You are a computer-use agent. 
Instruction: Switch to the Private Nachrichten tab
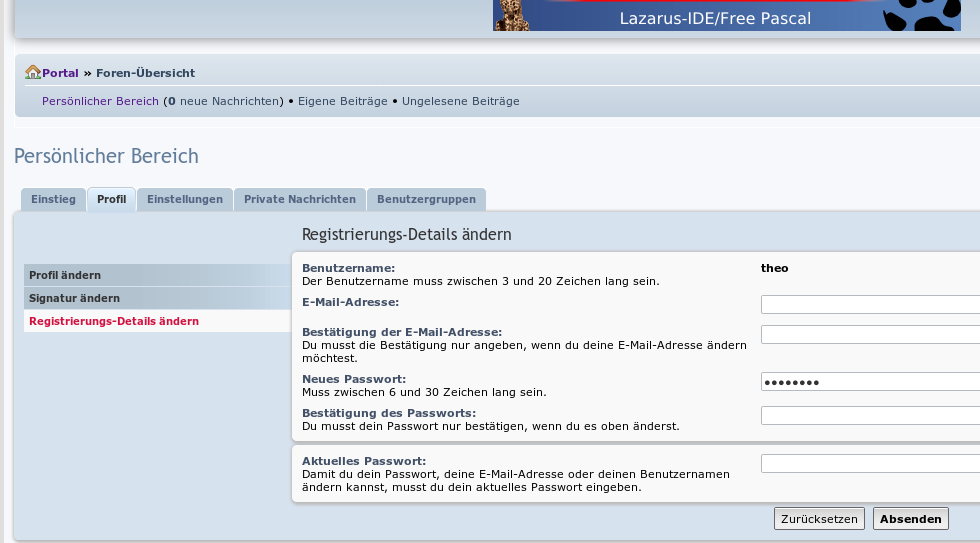300,199
